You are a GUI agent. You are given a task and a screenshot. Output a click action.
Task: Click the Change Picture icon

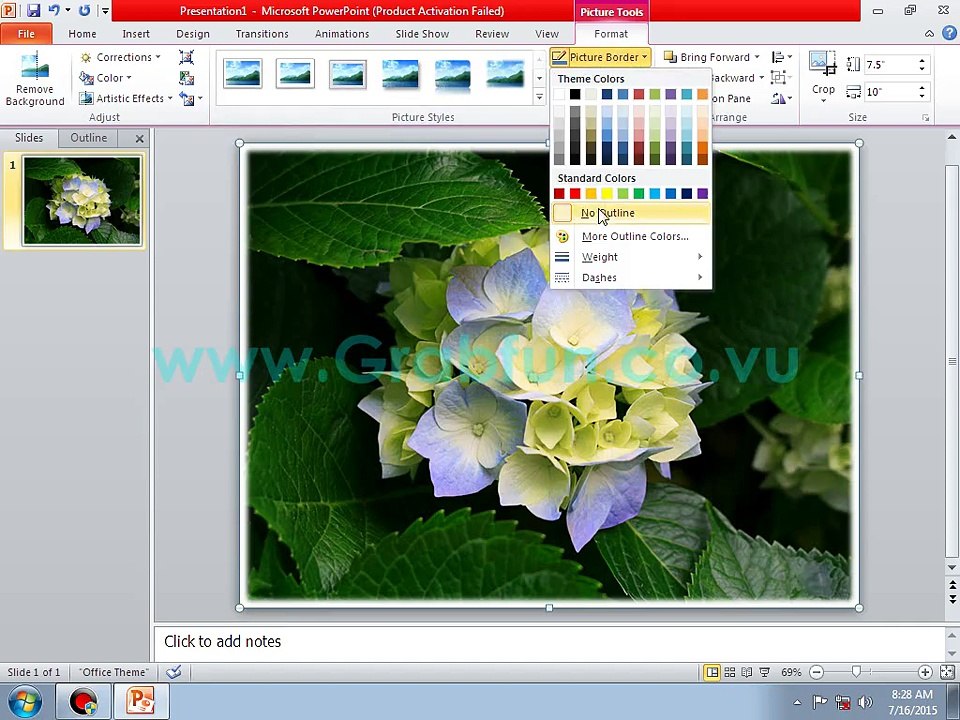coord(187,78)
